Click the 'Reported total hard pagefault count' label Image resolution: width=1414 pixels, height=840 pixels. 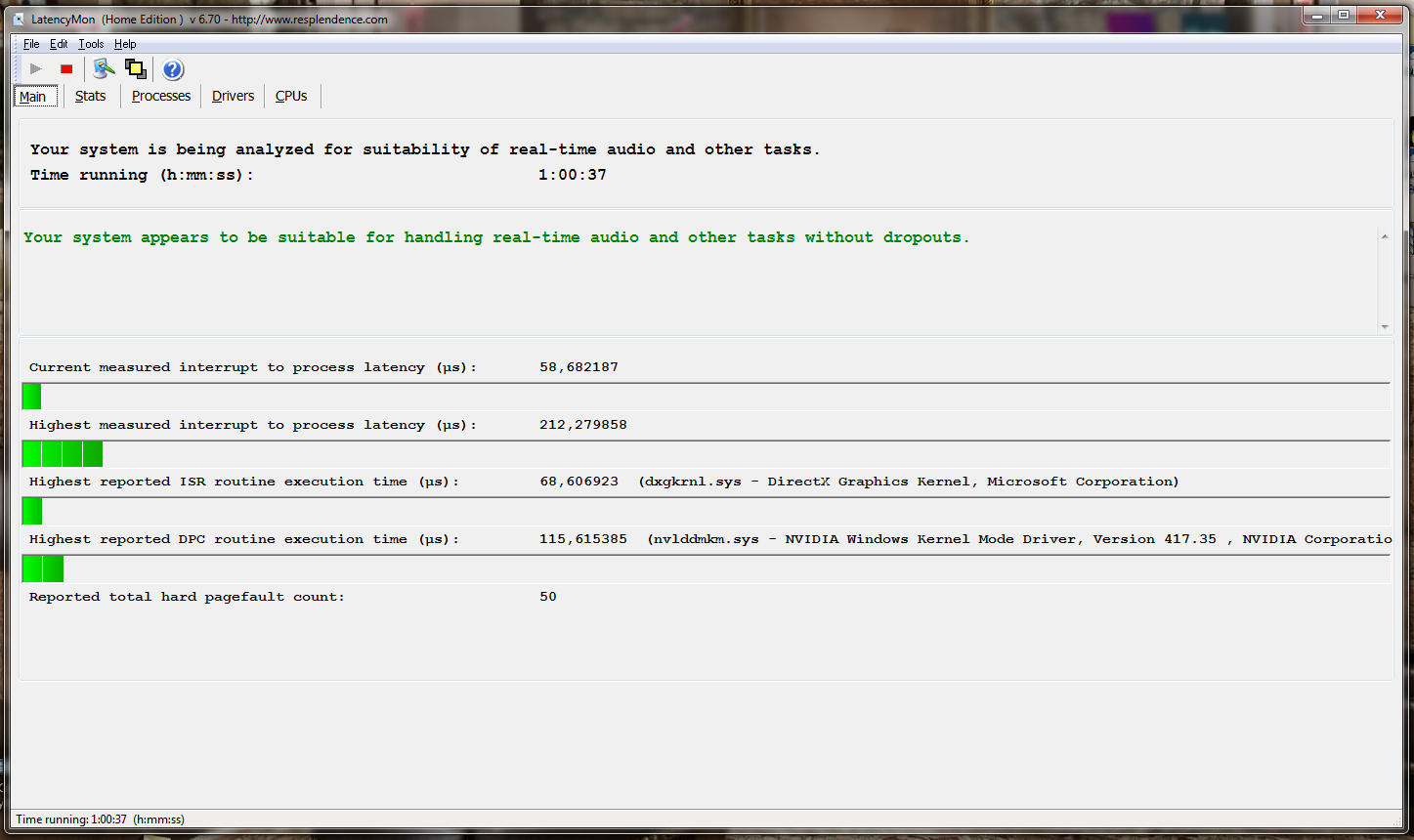[x=187, y=597]
